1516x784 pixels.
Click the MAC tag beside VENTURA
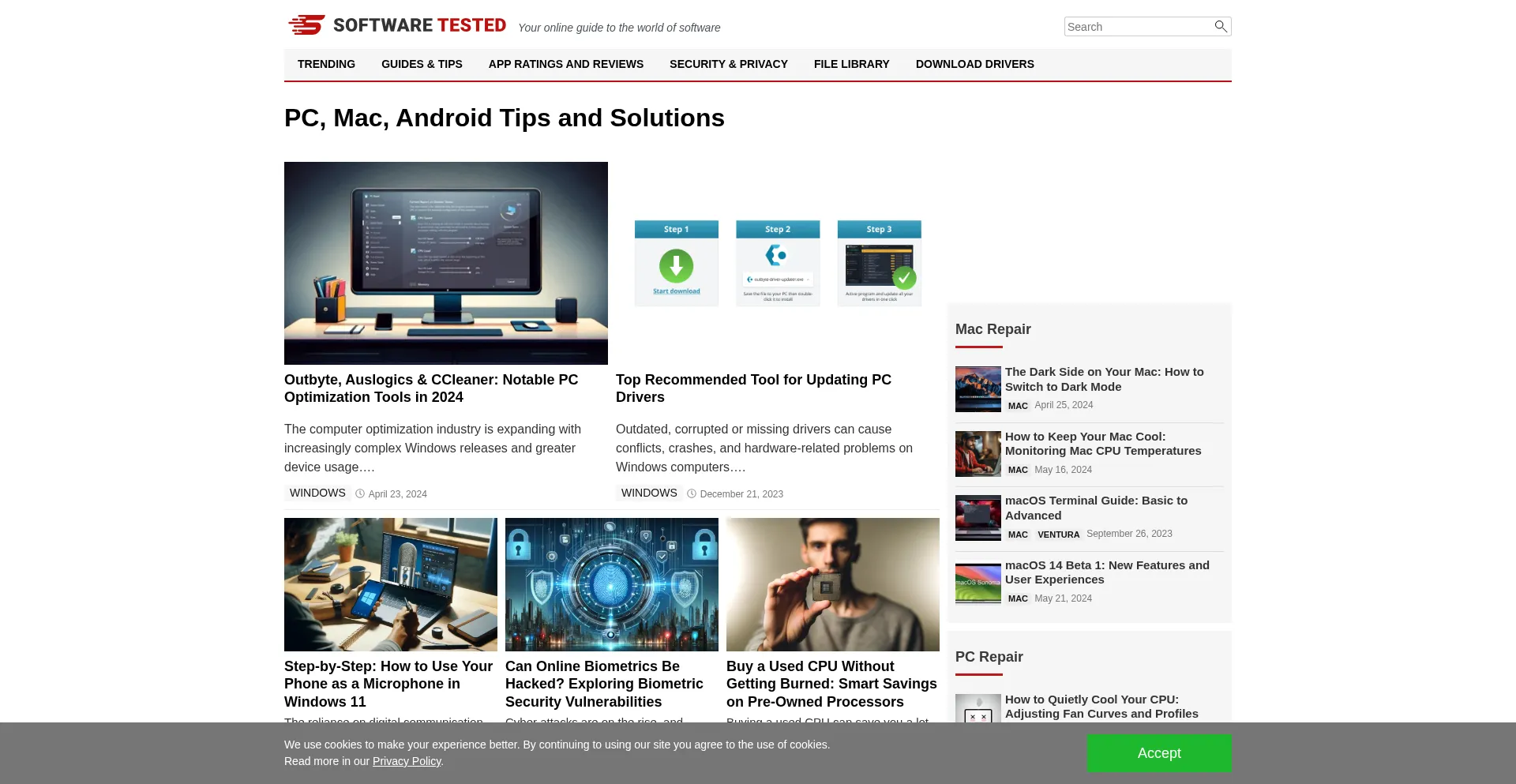(x=1018, y=535)
